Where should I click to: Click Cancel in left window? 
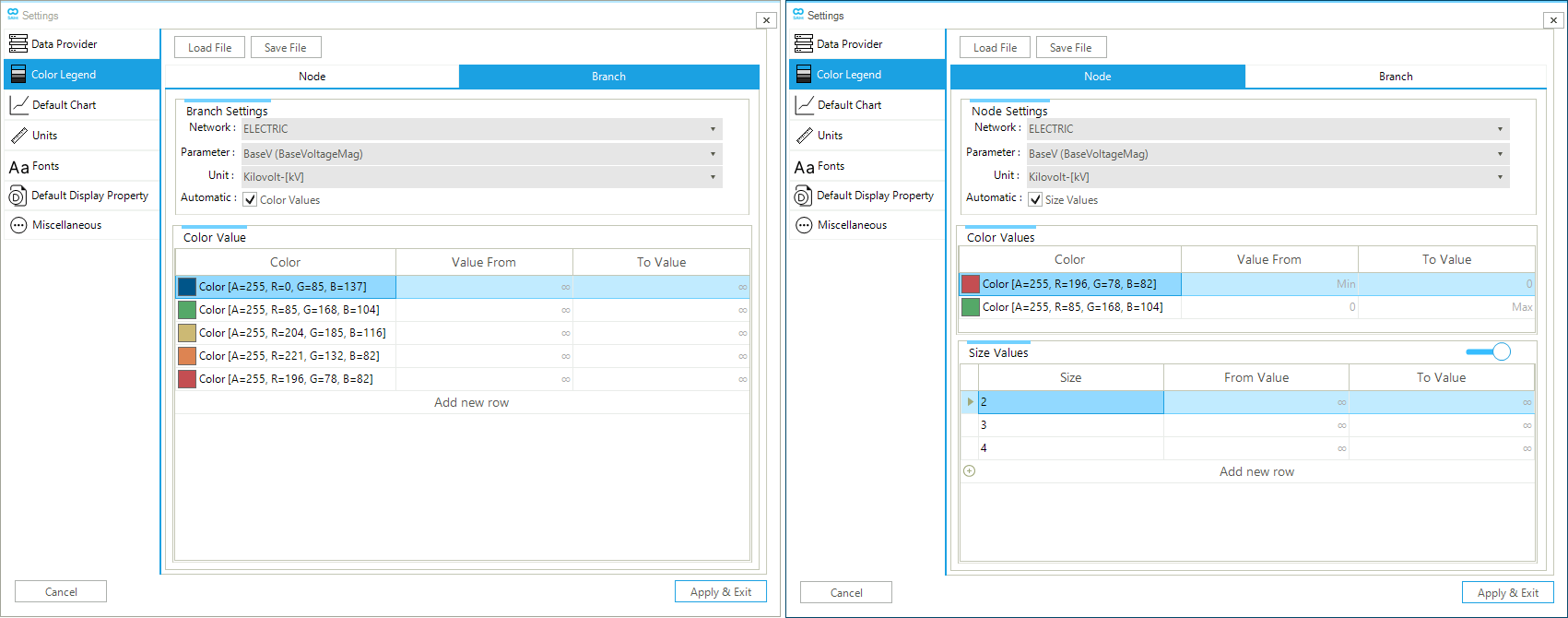(61, 592)
